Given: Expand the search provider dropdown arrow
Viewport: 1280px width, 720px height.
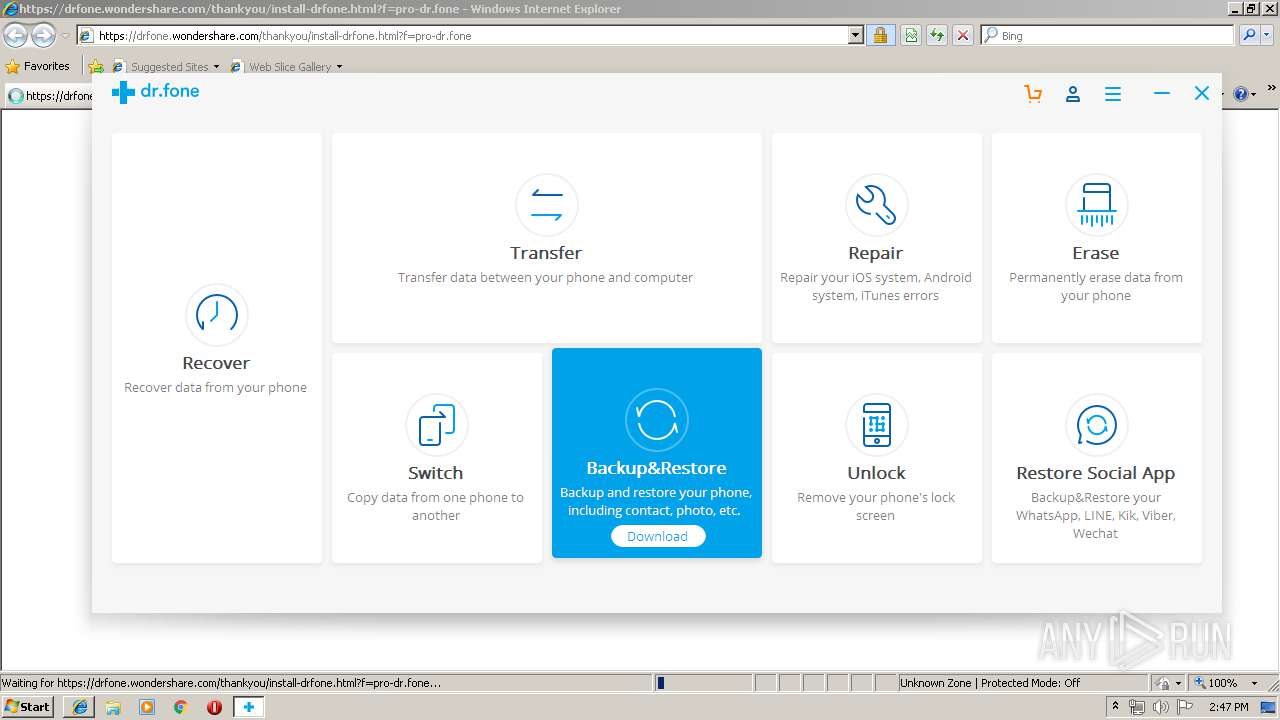Looking at the screenshot, I should [x=1268, y=35].
